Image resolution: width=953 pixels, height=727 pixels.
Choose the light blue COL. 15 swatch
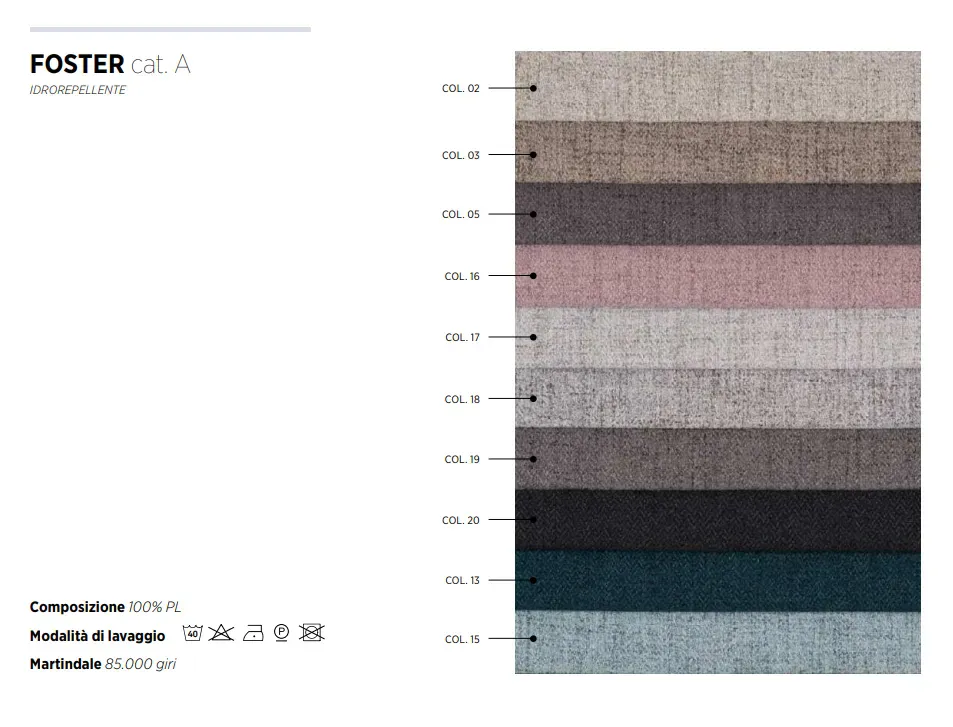[x=718, y=643]
